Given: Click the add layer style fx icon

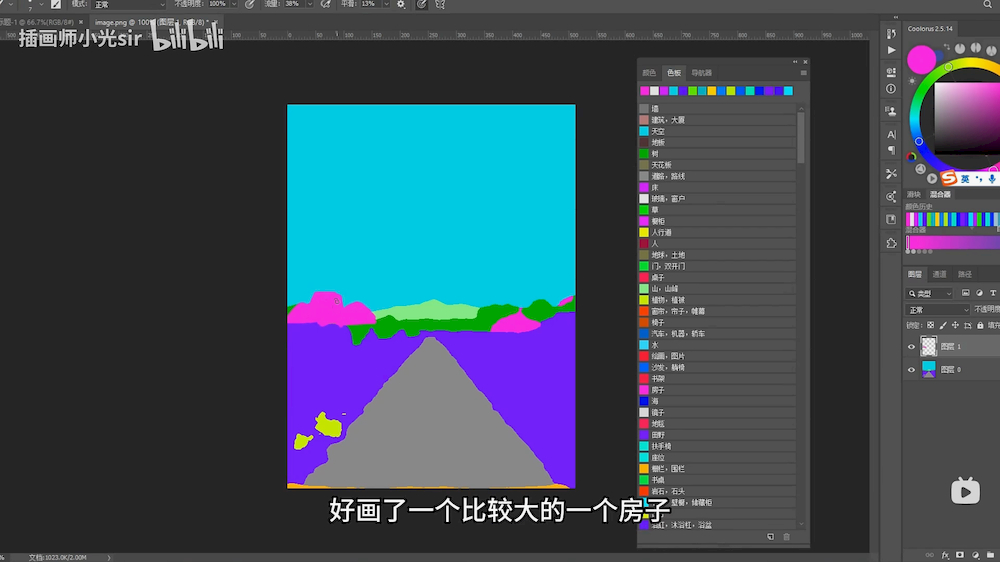Looking at the screenshot, I should click(x=945, y=553).
